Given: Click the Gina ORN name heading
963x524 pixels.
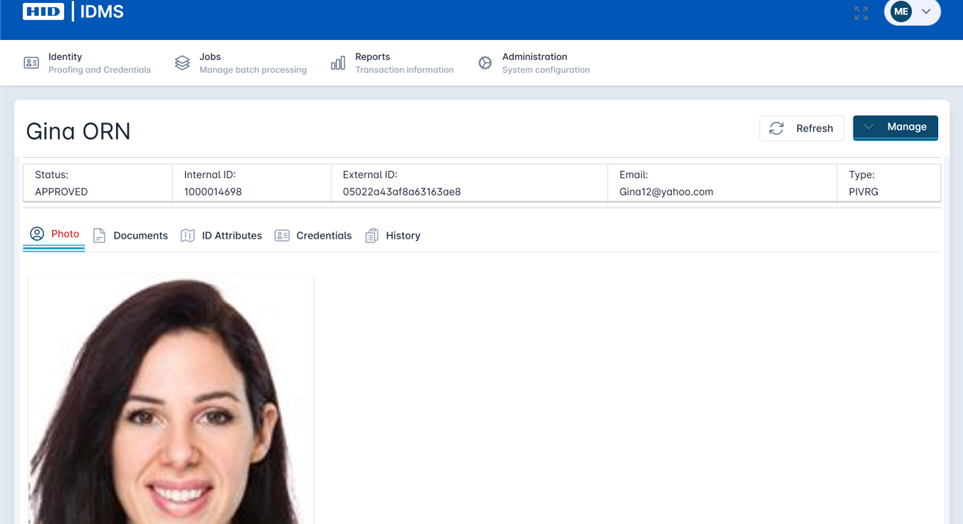Looking at the screenshot, I should pos(78,131).
